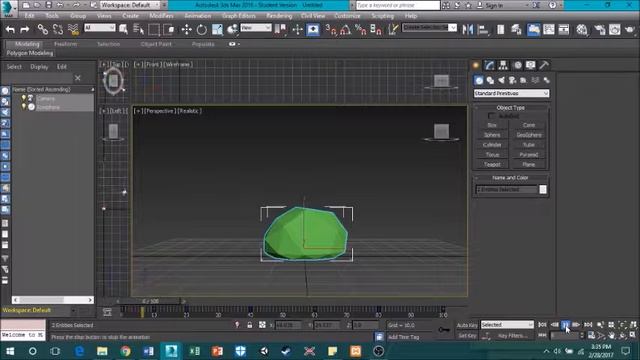Open the reference coordinate system View dropdown
The height and width of the screenshot is (360, 640).
256,28
